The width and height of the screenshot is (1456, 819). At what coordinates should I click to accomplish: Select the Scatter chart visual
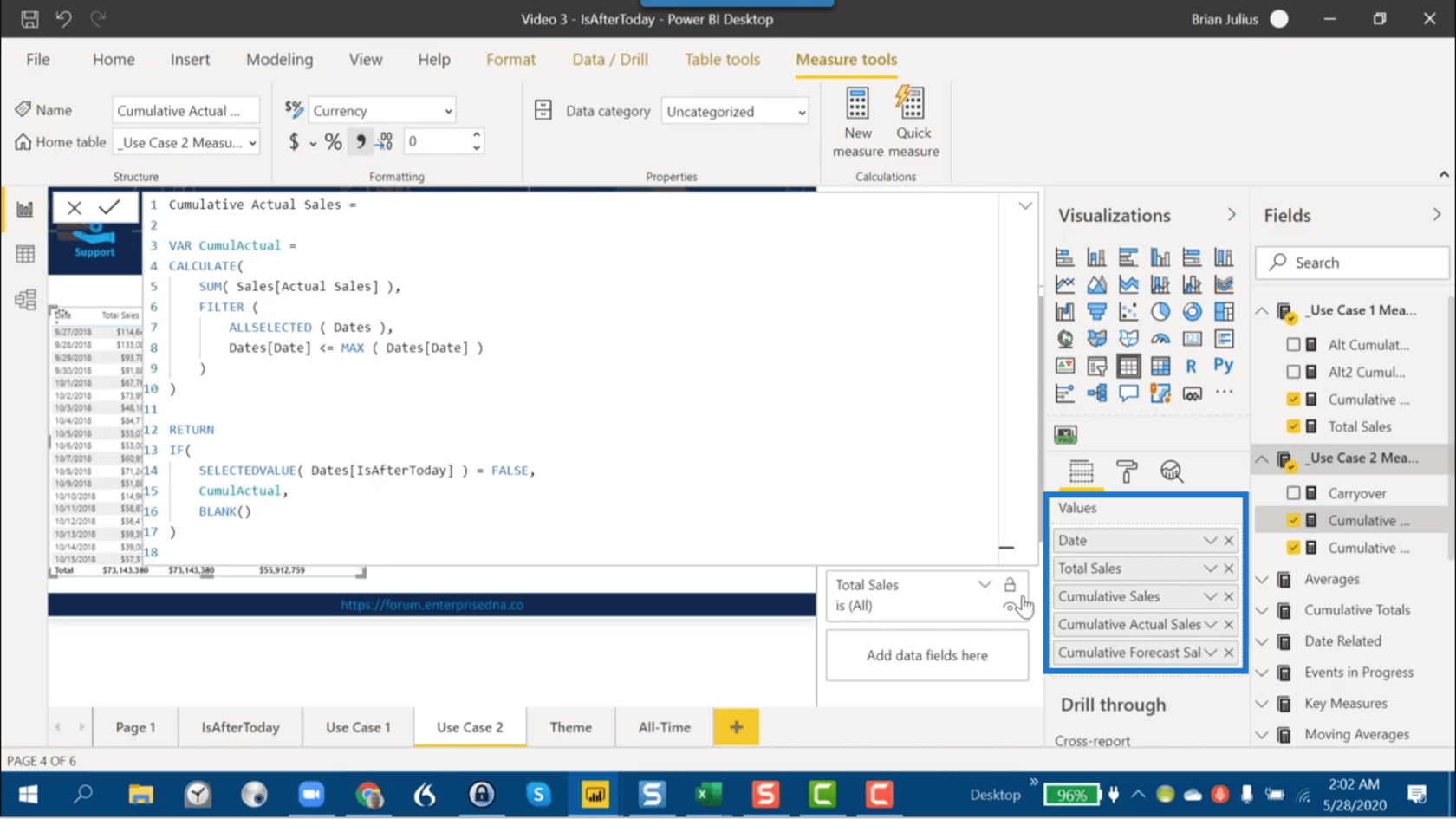point(1128,311)
